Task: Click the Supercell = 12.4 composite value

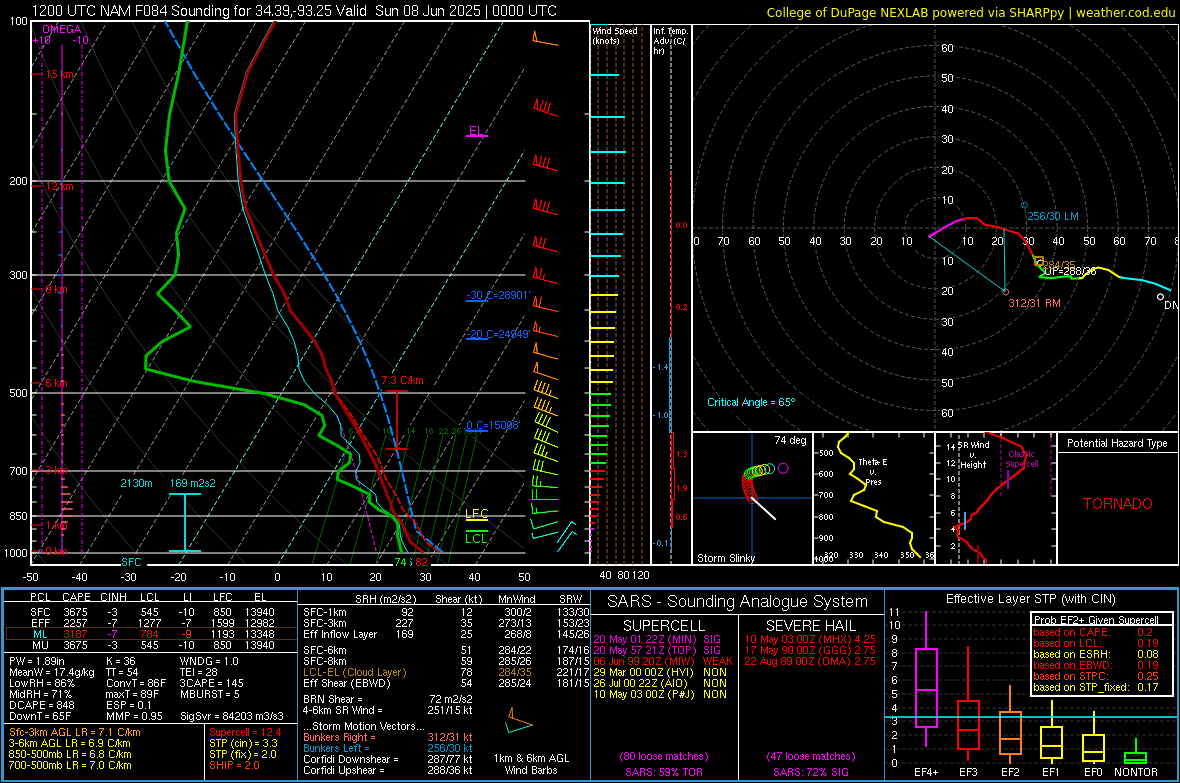Action: (245, 732)
